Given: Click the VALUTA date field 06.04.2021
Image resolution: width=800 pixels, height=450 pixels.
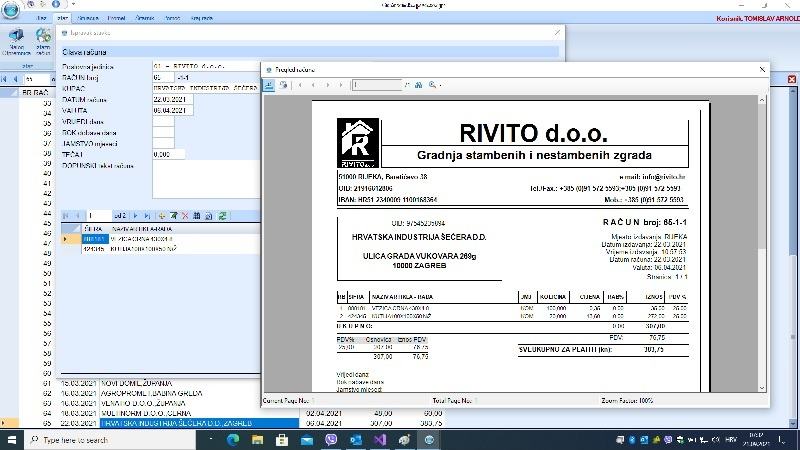Looking at the screenshot, I should (x=173, y=110).
